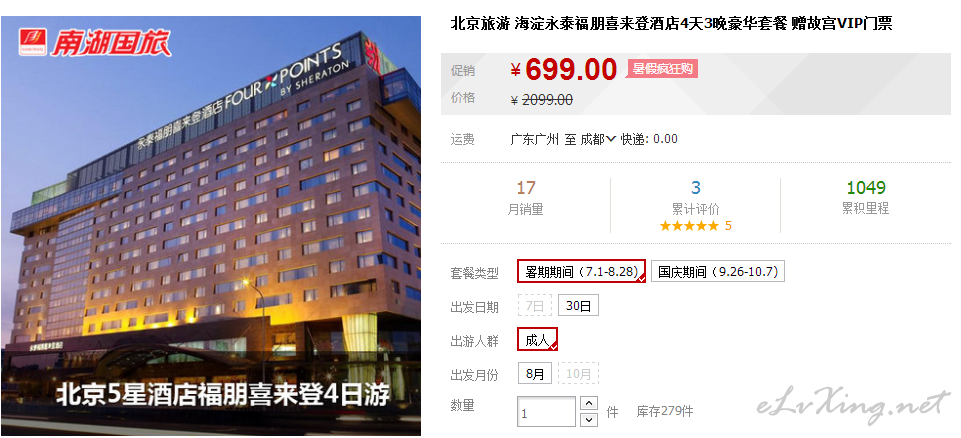Click the product title 北京旅游 海淀永泰福朋喜来登酒店
The image size is (961, 438).
(671, 24)
